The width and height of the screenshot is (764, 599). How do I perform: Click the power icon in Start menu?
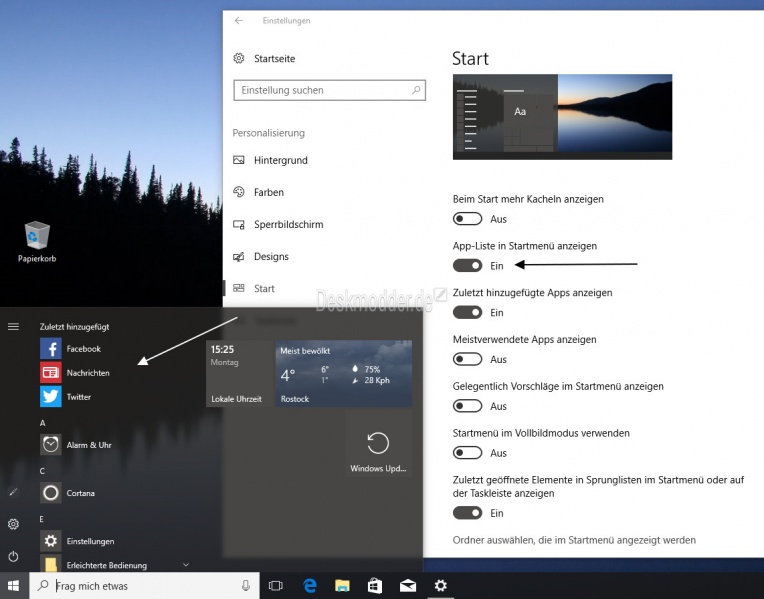click(13, 556)
